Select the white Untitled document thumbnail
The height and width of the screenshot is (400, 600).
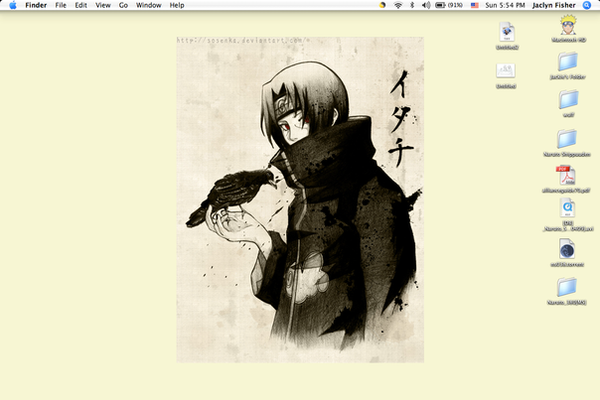click(x=506, y=71)
